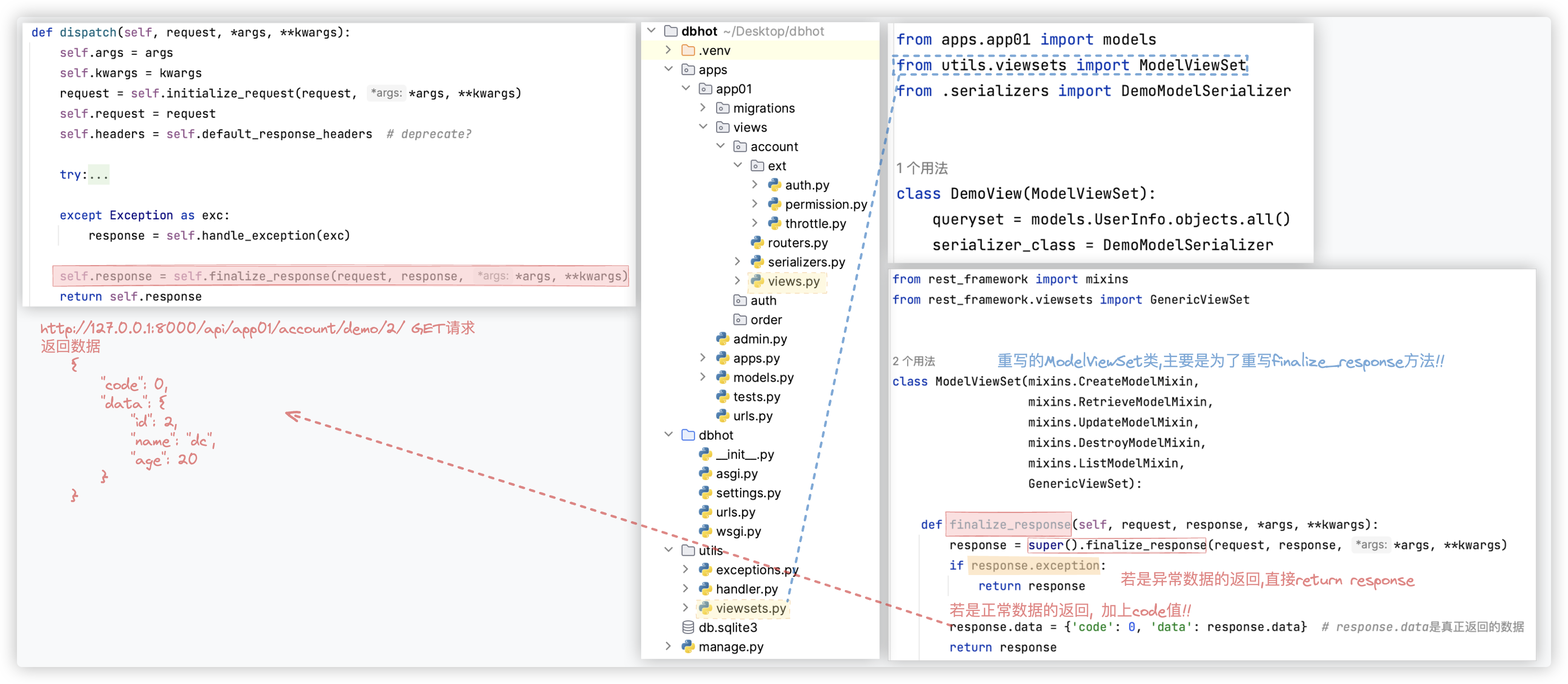Click the manage.py Python file icon
This screenshot has height=684, width=1568.
pyautogui.click(x=688, y=646)
